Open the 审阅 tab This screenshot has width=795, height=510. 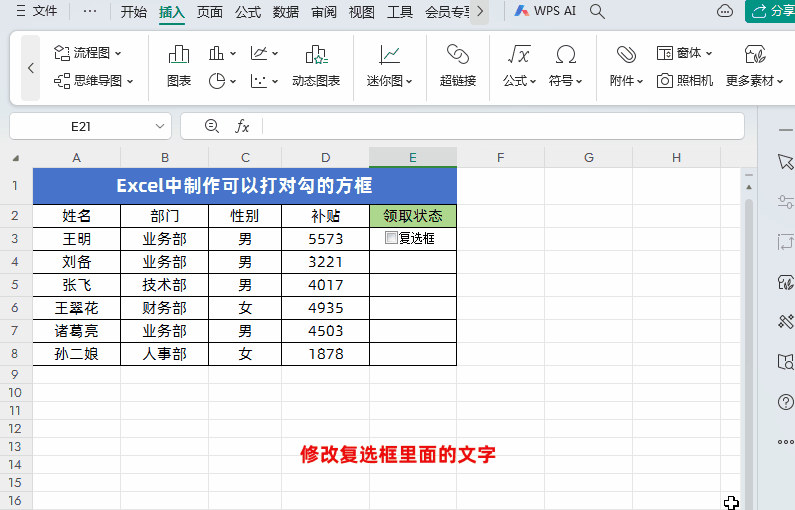pos(323,11)
